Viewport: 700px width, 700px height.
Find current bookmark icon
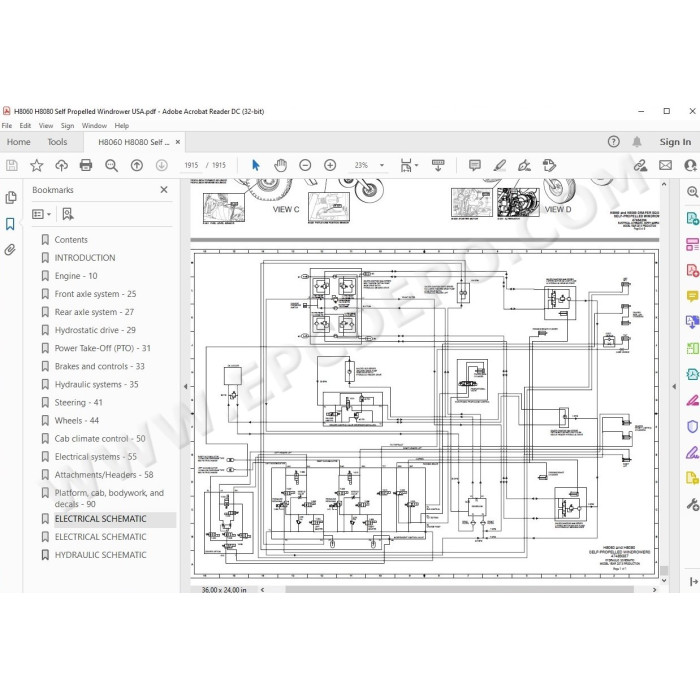point(68,214)
